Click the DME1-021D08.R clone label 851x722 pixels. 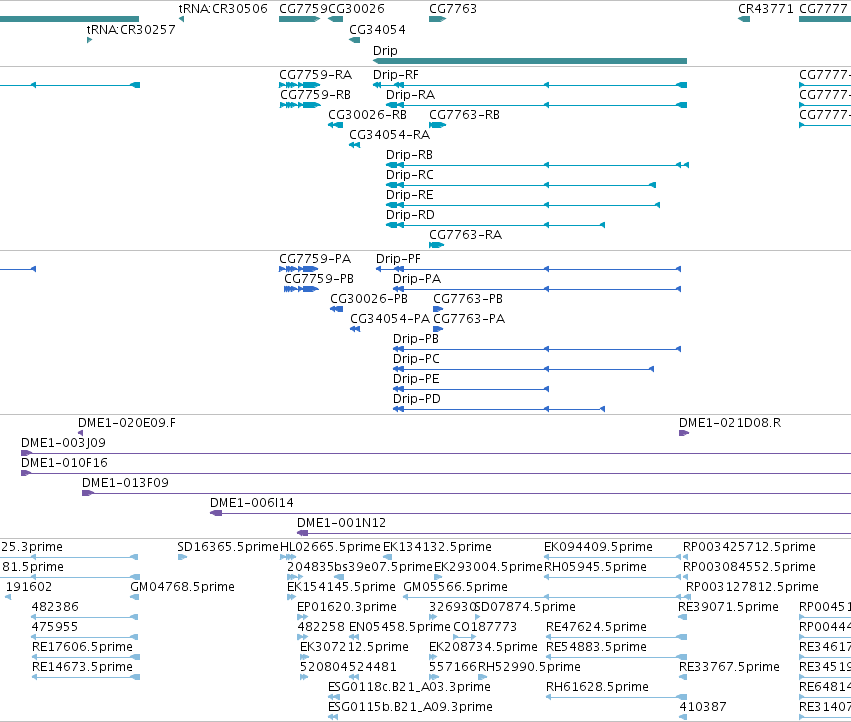pyautogui.click(x=730, y=423)
